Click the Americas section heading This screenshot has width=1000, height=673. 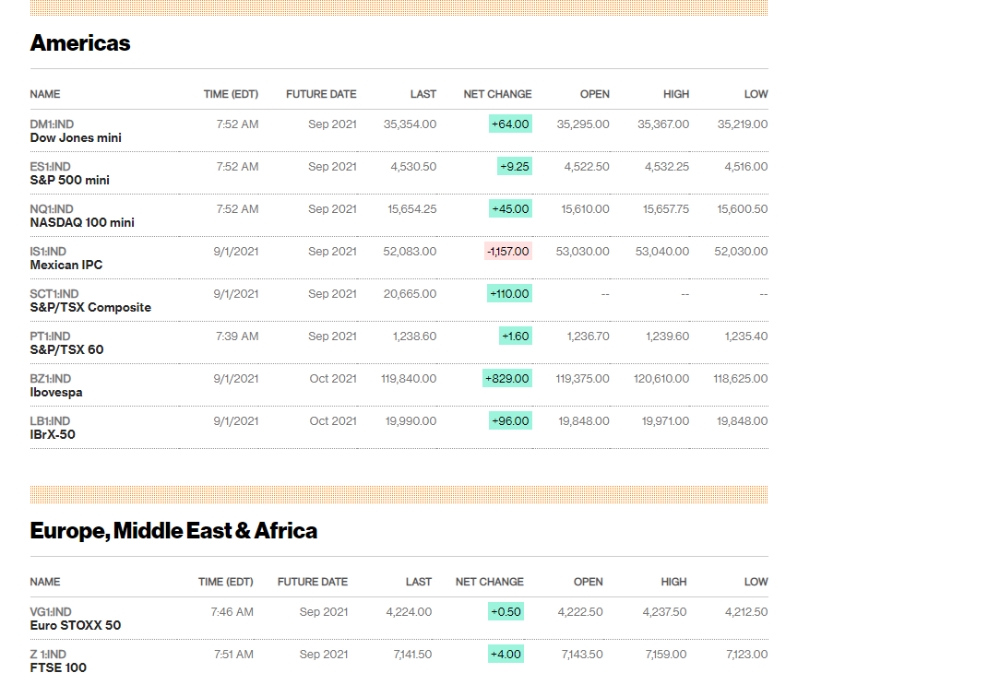coord(80,43)
